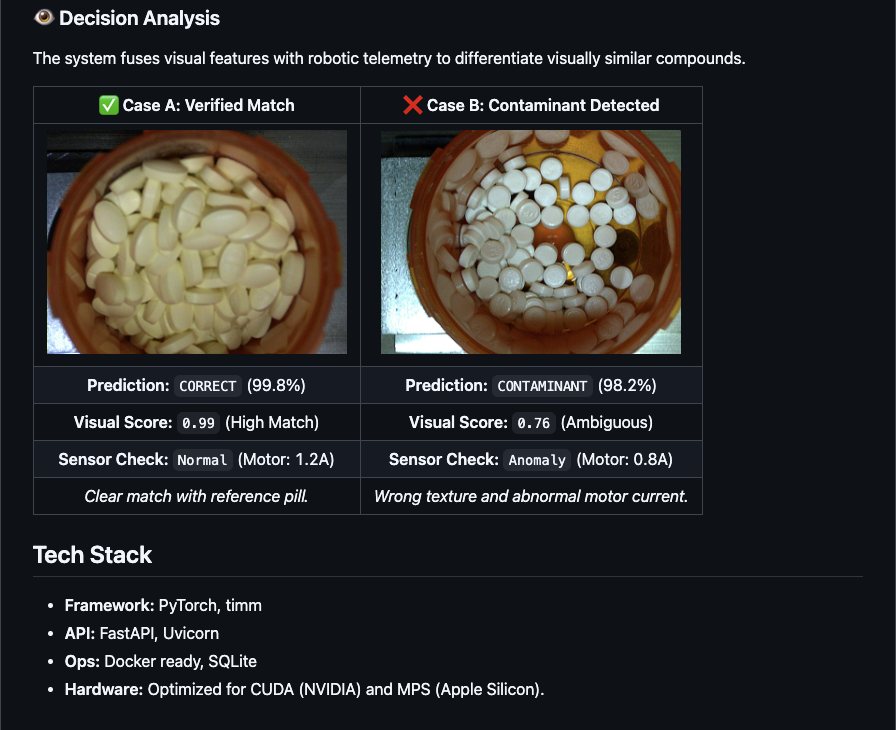
Task: Open the Case B round pills image
Action: (x=530, y=242)
